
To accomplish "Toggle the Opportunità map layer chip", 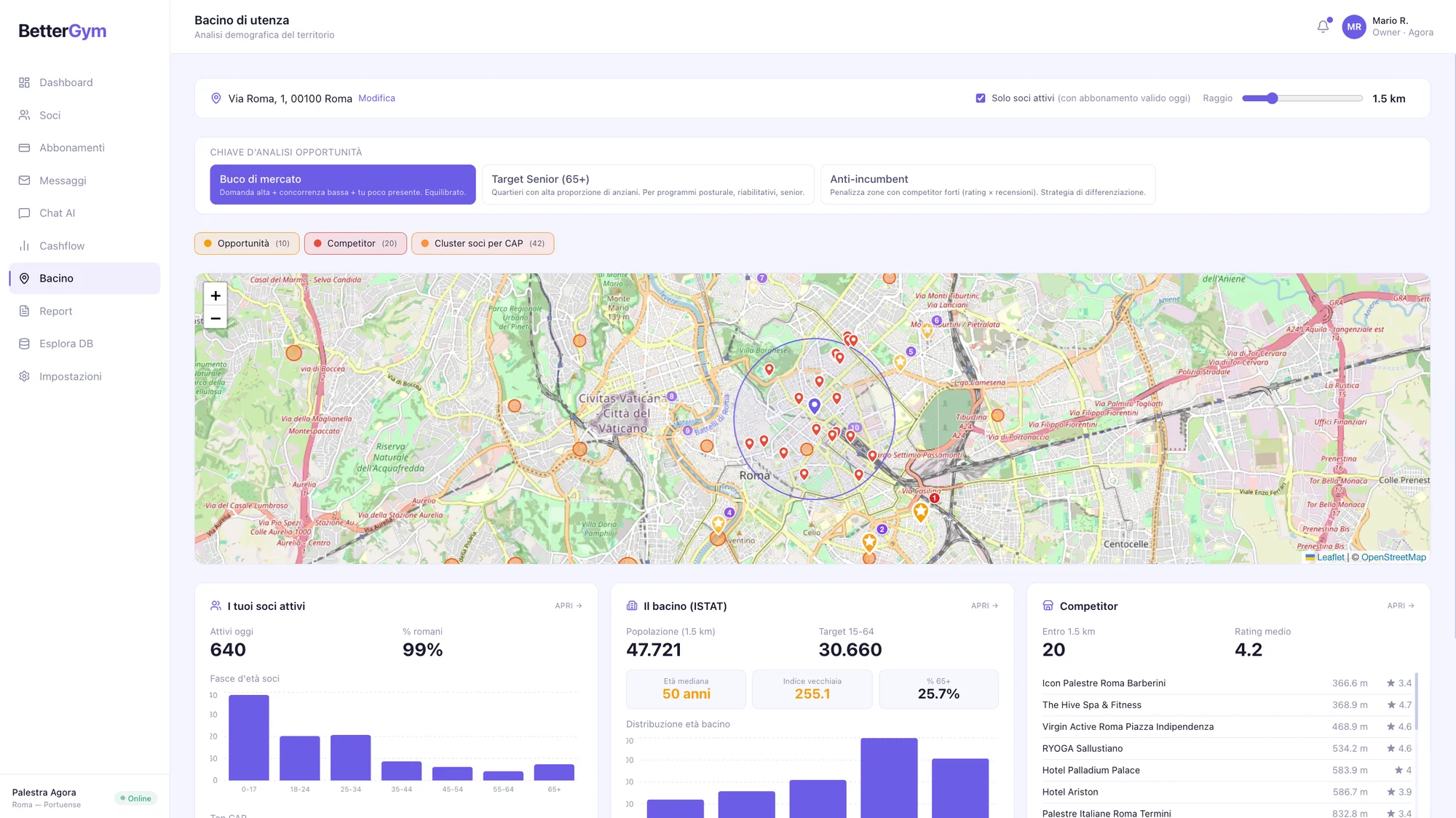I will [x=247, y=243].
